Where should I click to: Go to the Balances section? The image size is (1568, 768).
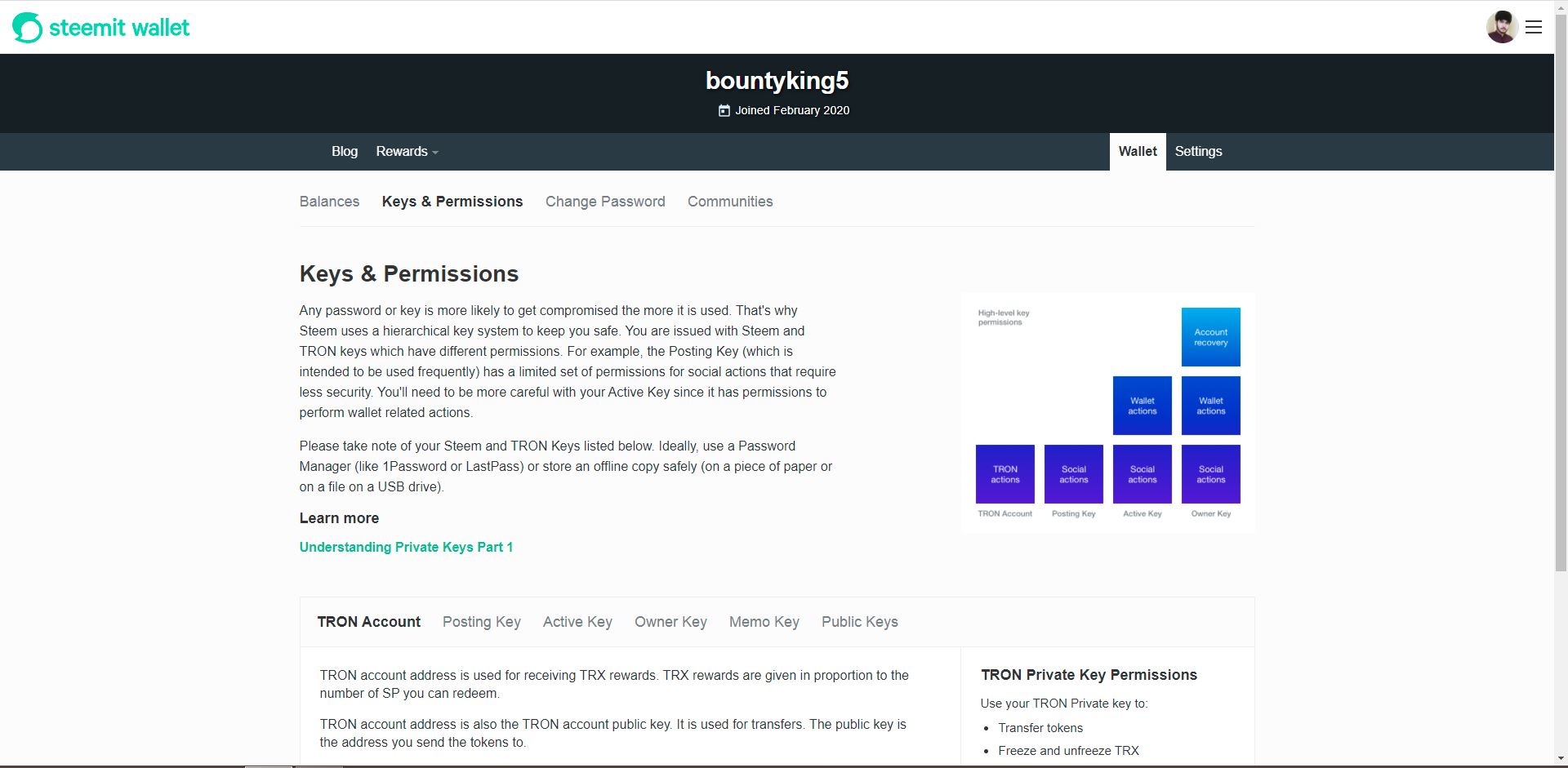(329, 202)
